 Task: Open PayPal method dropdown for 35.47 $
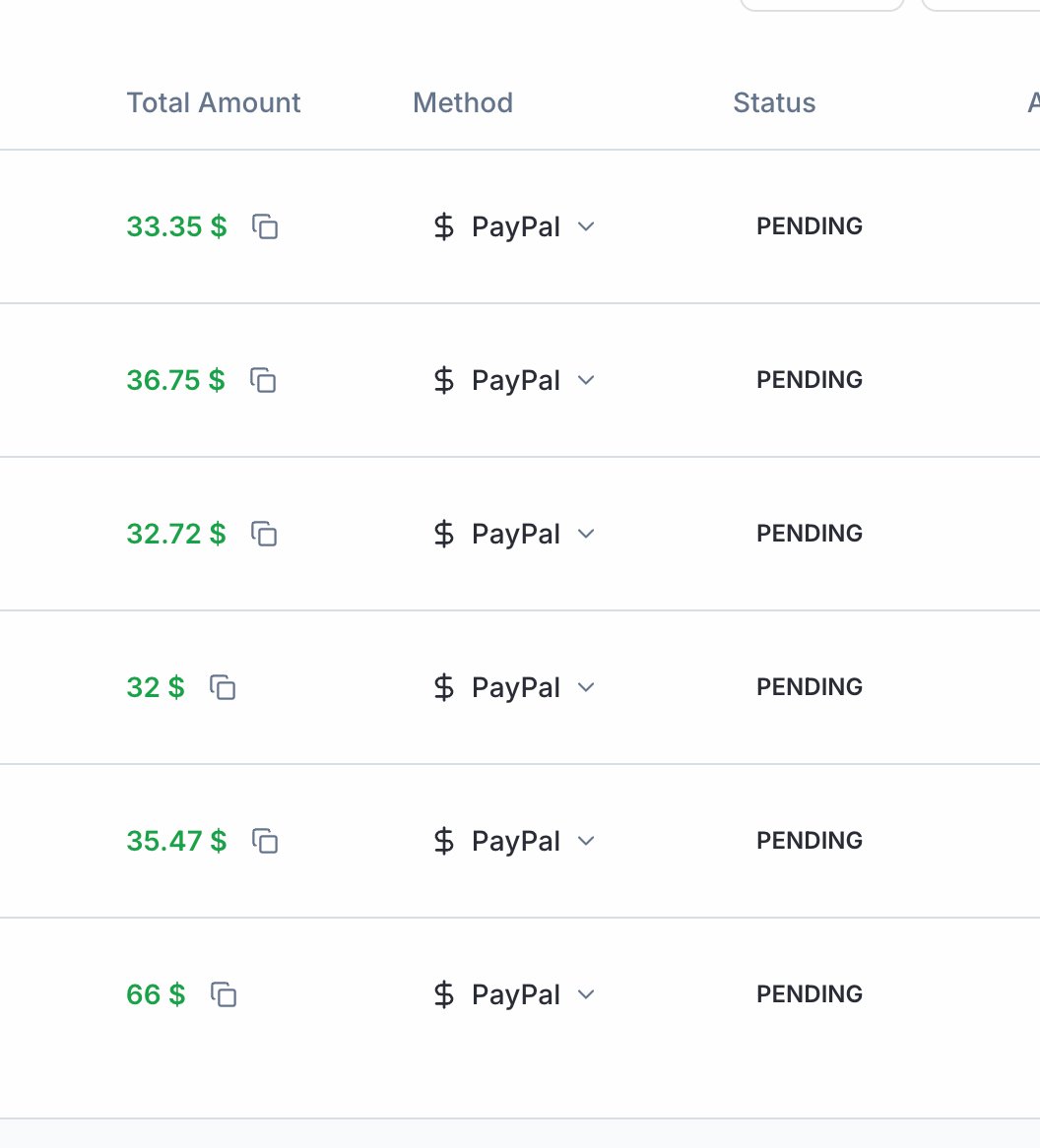(x=586, y=841)
